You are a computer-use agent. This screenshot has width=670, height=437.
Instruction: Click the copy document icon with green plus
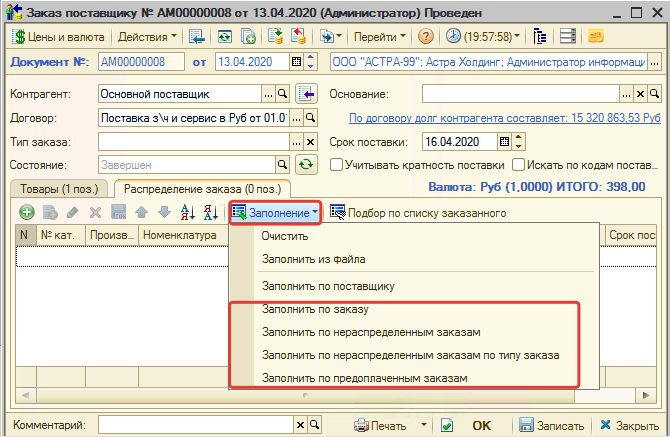click(x=248, y=37)
